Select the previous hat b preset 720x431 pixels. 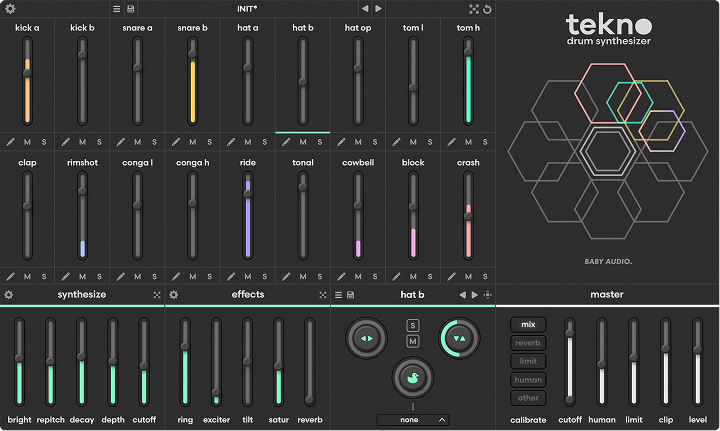[462, 295]
